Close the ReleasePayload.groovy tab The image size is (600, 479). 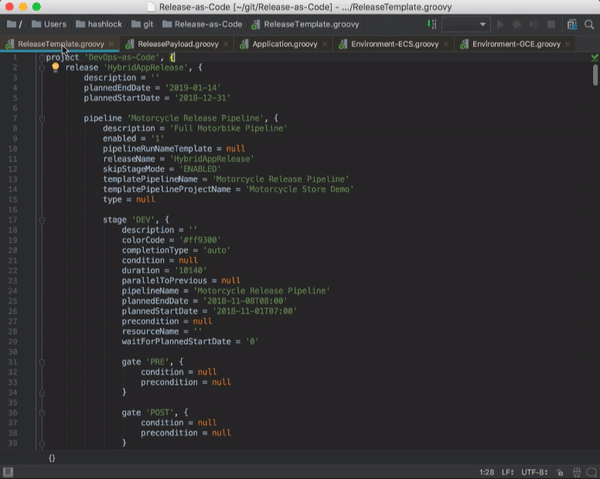tap(226, 44)
